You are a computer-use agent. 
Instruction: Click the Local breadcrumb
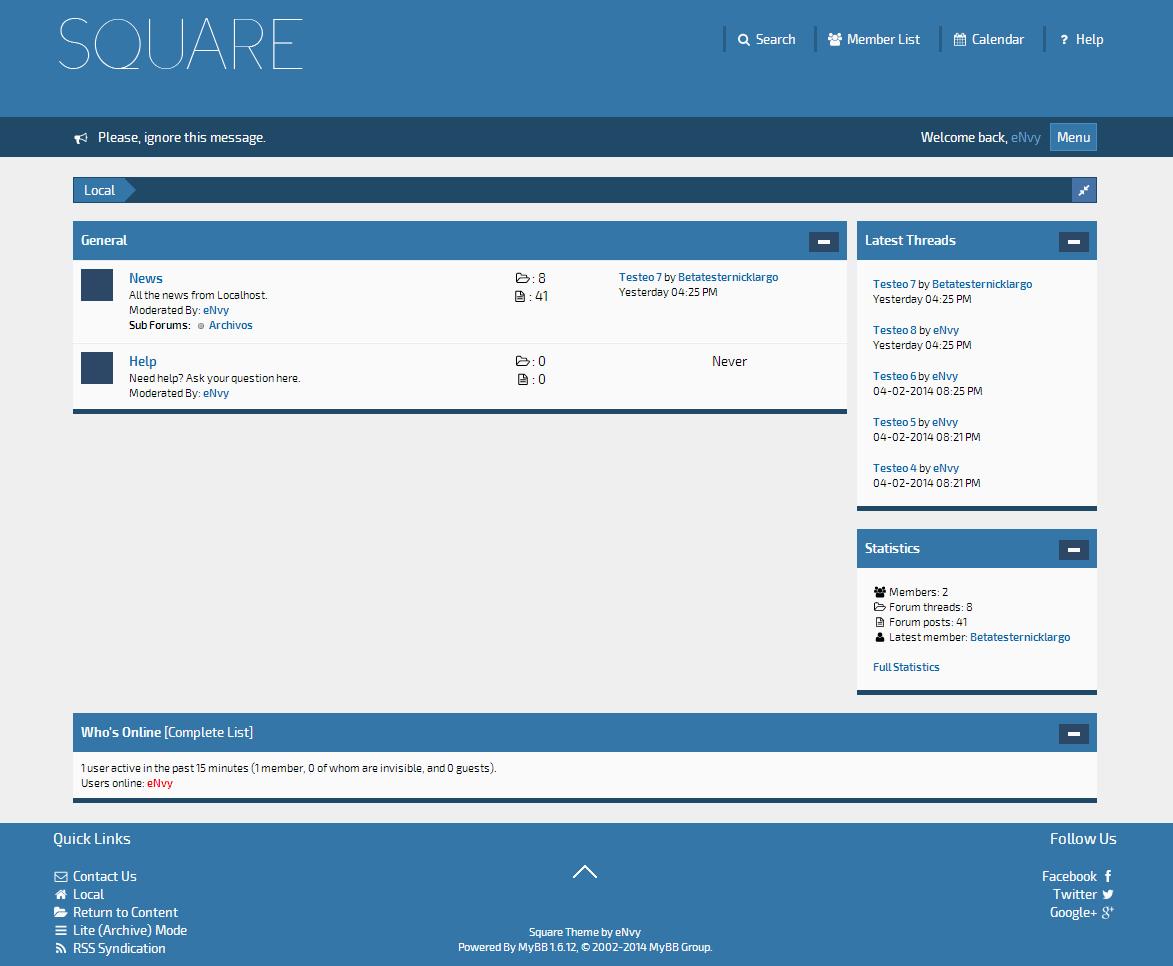coord(99,190)
